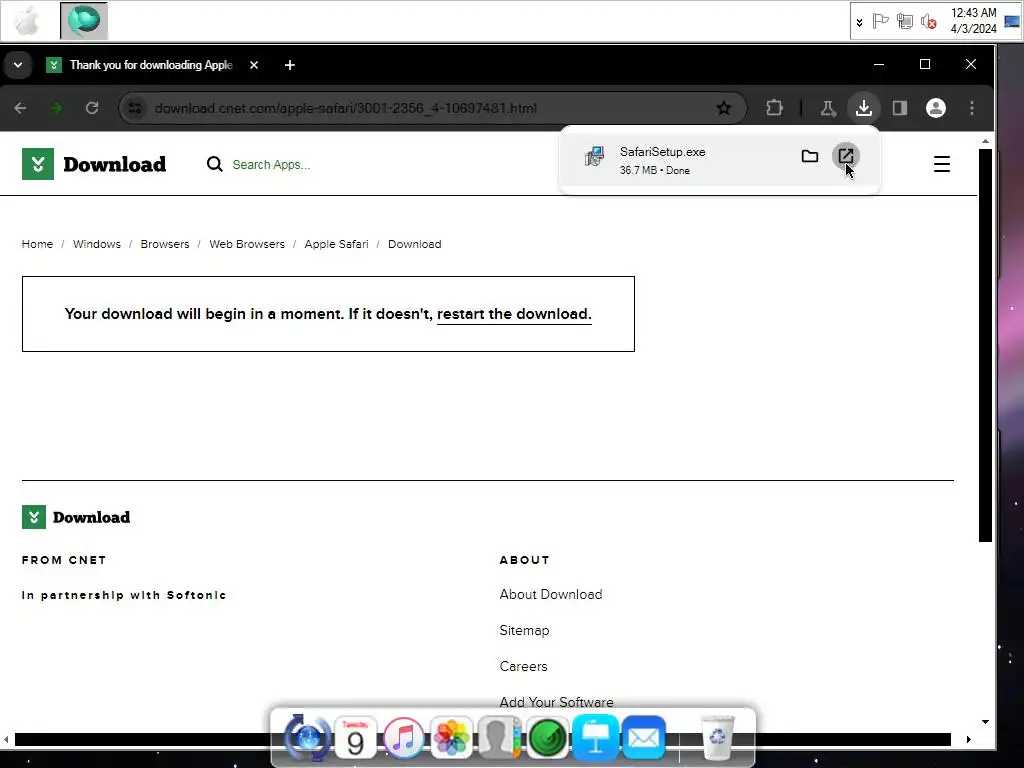Open the Calendar dock icon
Viewport: 1024px width, 768px height.
point(355,738)
